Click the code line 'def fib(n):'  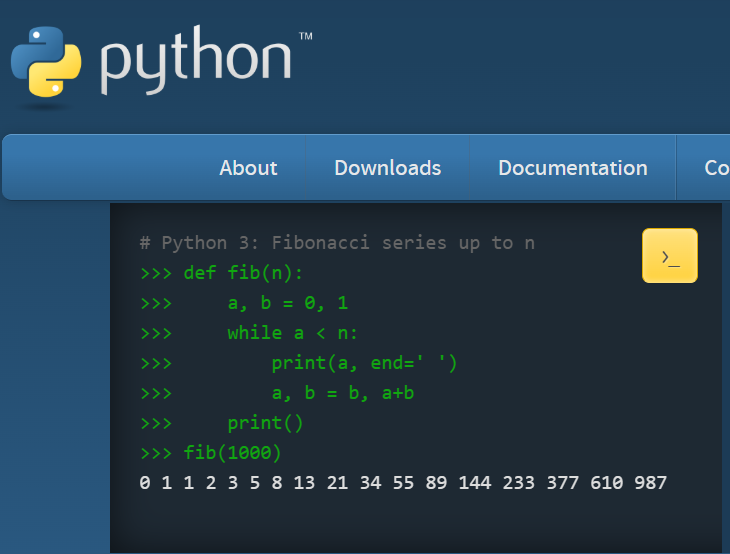click(243, 273)
